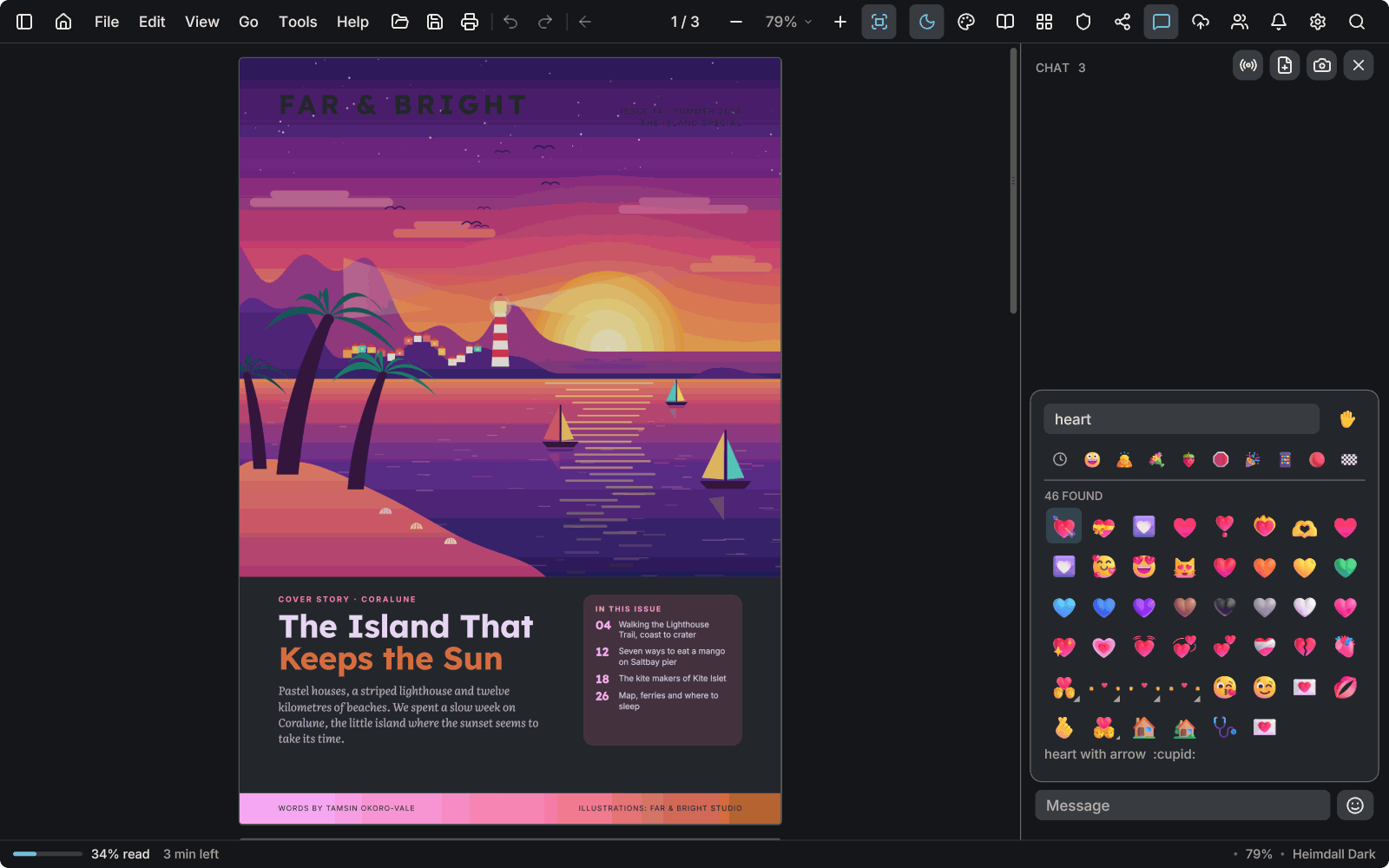Click the emoji search field containing heart

point(1182,419)
